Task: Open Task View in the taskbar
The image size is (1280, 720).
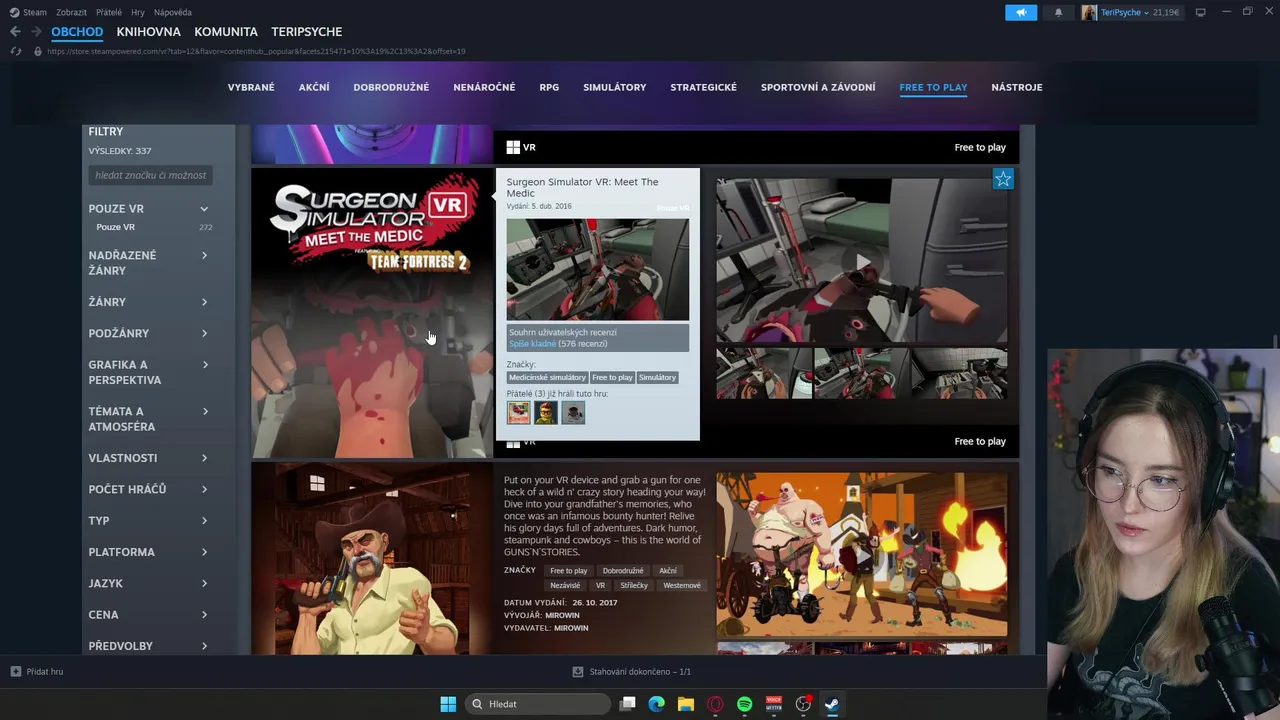Action: 628,704
